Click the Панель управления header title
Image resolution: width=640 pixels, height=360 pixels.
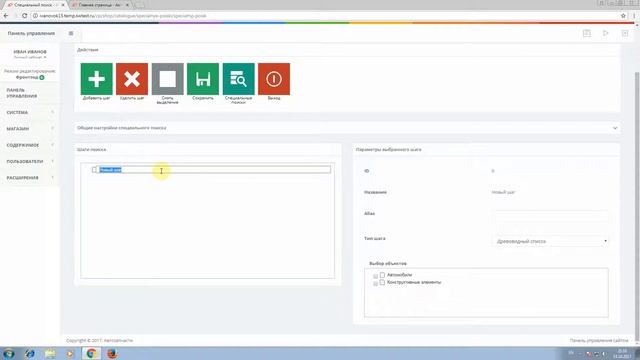point(31,33)
